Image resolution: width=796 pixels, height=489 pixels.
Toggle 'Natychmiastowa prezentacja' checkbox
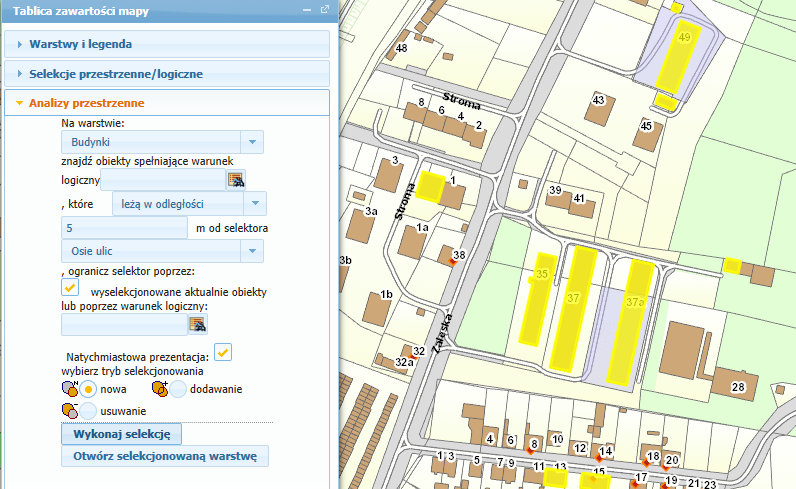[223, 352]
